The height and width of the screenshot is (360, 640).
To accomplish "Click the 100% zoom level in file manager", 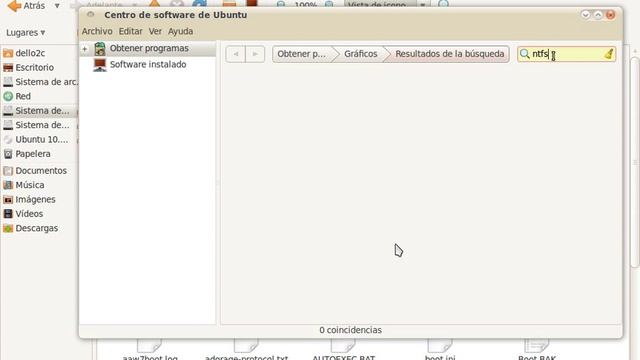I will [305, 5].
